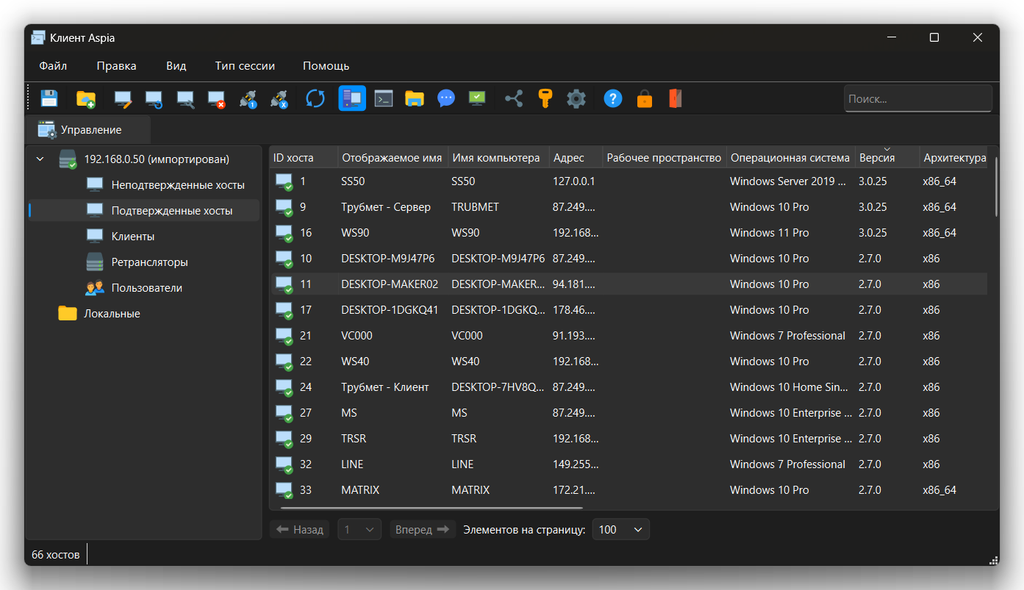This screenshot has height=590, width=1024.
Task: Click the Windows Server 2019 cell
Action: pos(788,182)
